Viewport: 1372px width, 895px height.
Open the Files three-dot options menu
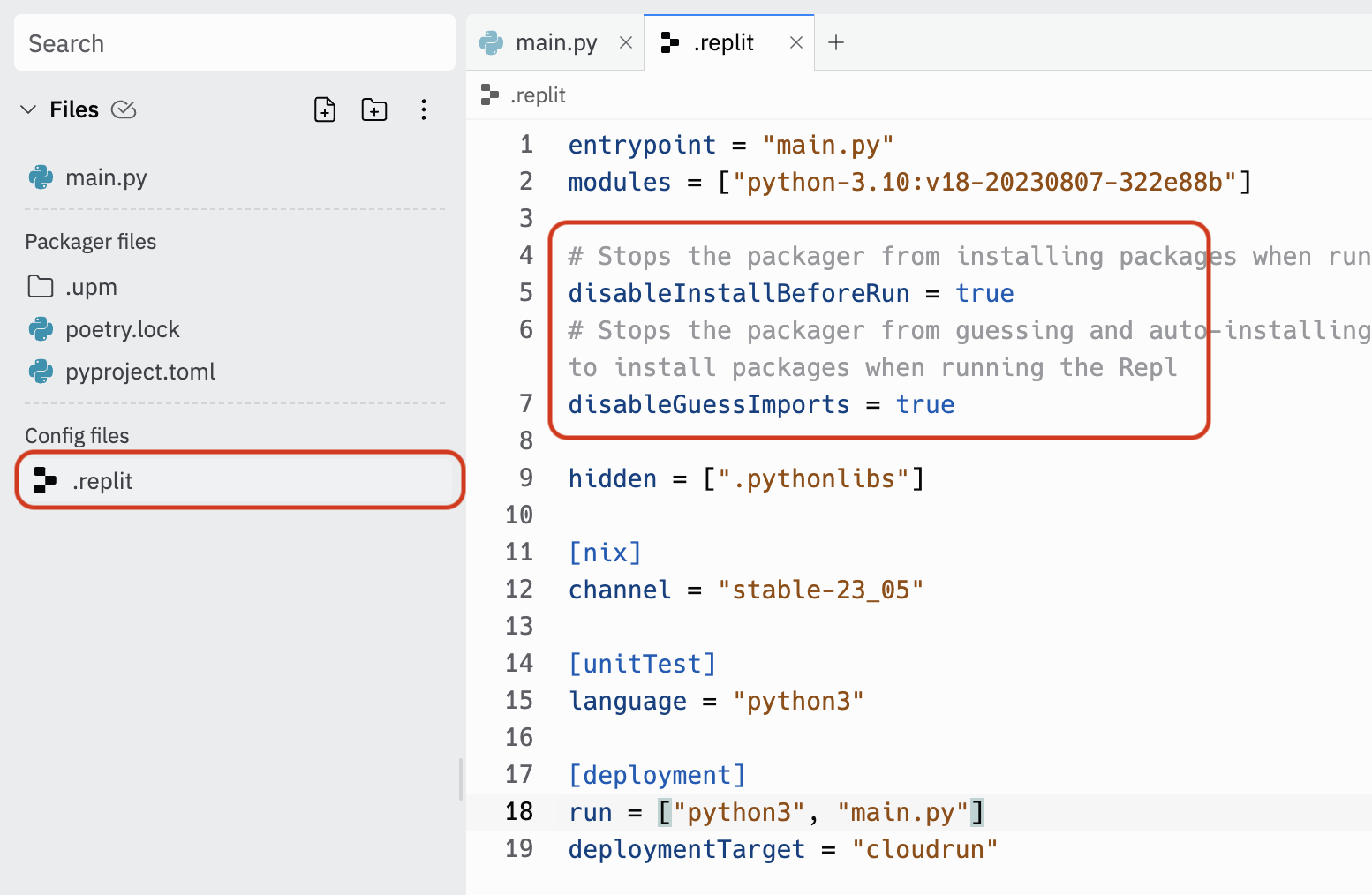tap(424, 109)
